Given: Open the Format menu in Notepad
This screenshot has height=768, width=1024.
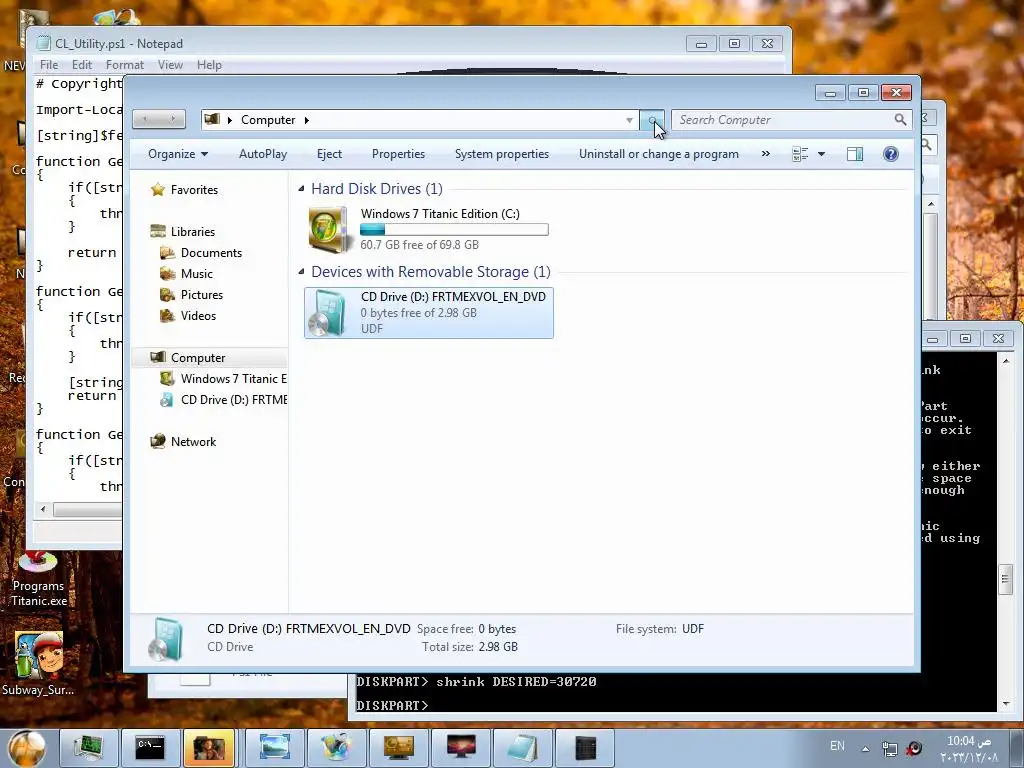Looking at the screenshot, I should pyautogui.click(x=125, y=65).
